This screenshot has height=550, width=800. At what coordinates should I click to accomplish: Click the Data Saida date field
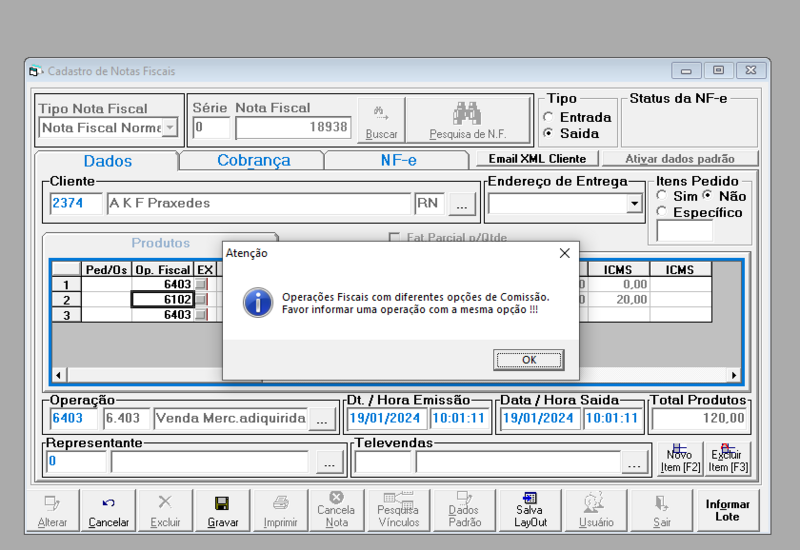click(x=539, y=418)
